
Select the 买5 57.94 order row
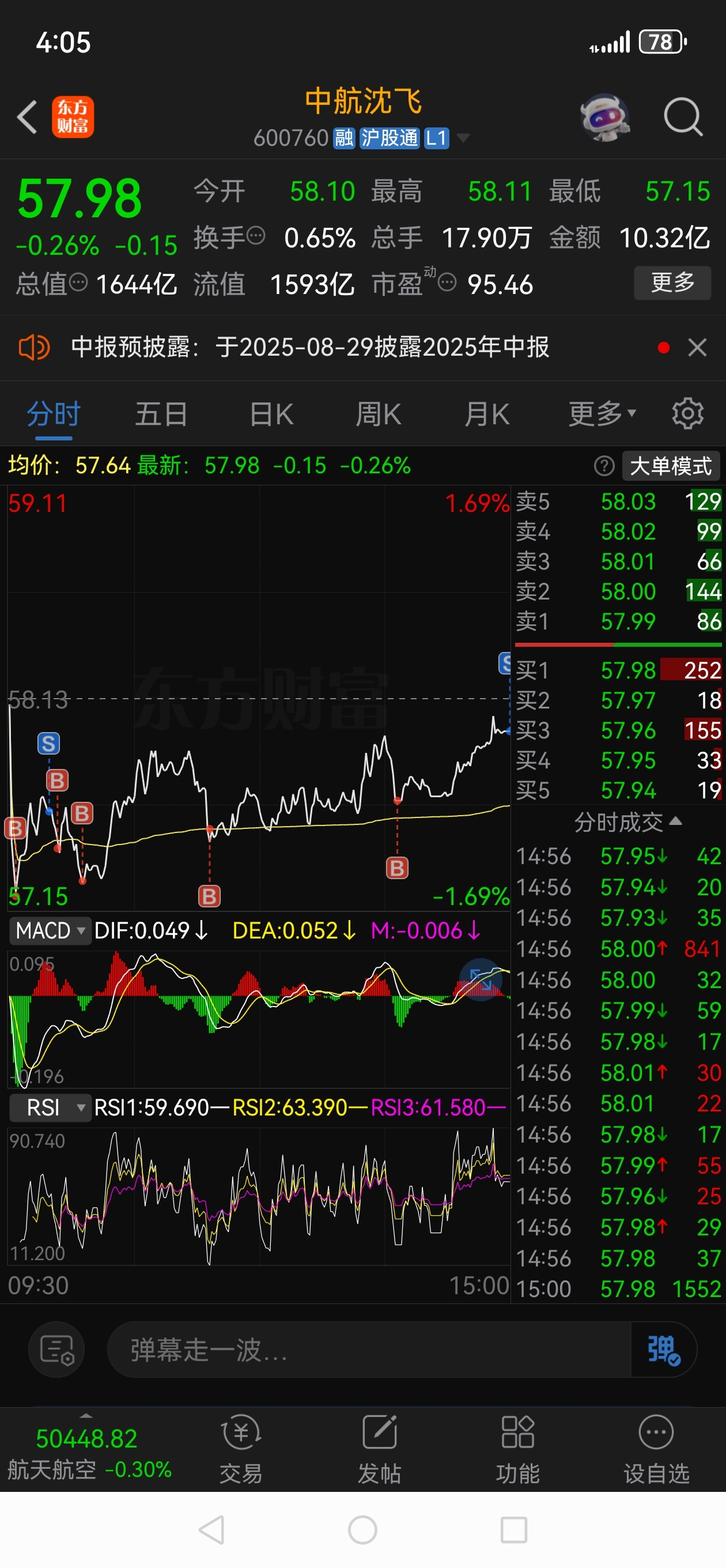point(618,790)
